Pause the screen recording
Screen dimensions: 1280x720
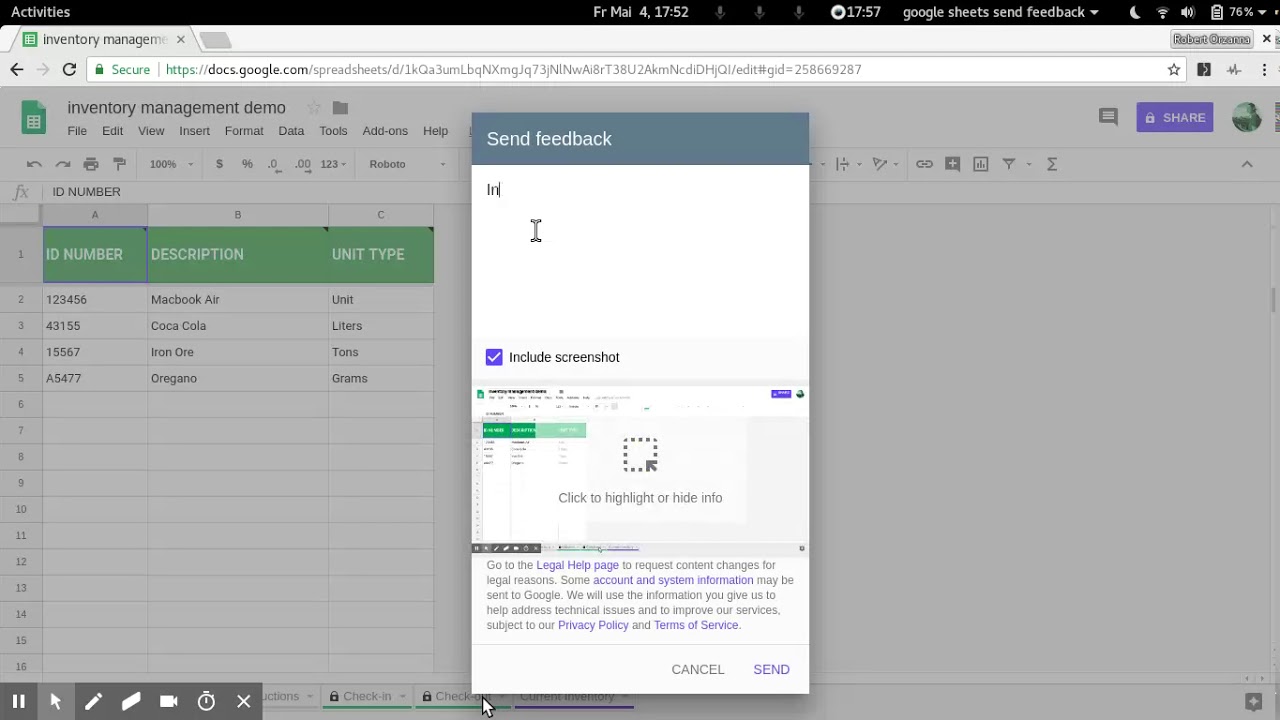[x=18, y=702]
